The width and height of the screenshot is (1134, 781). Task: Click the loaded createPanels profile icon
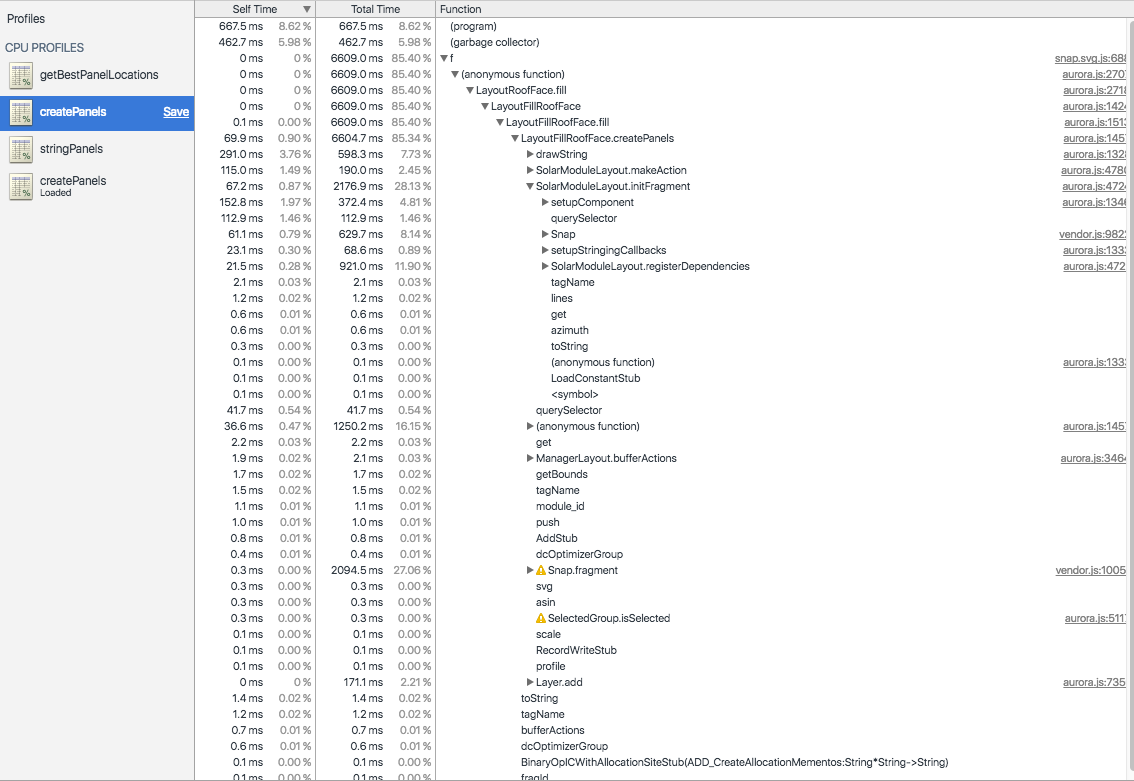click(21, 186)
